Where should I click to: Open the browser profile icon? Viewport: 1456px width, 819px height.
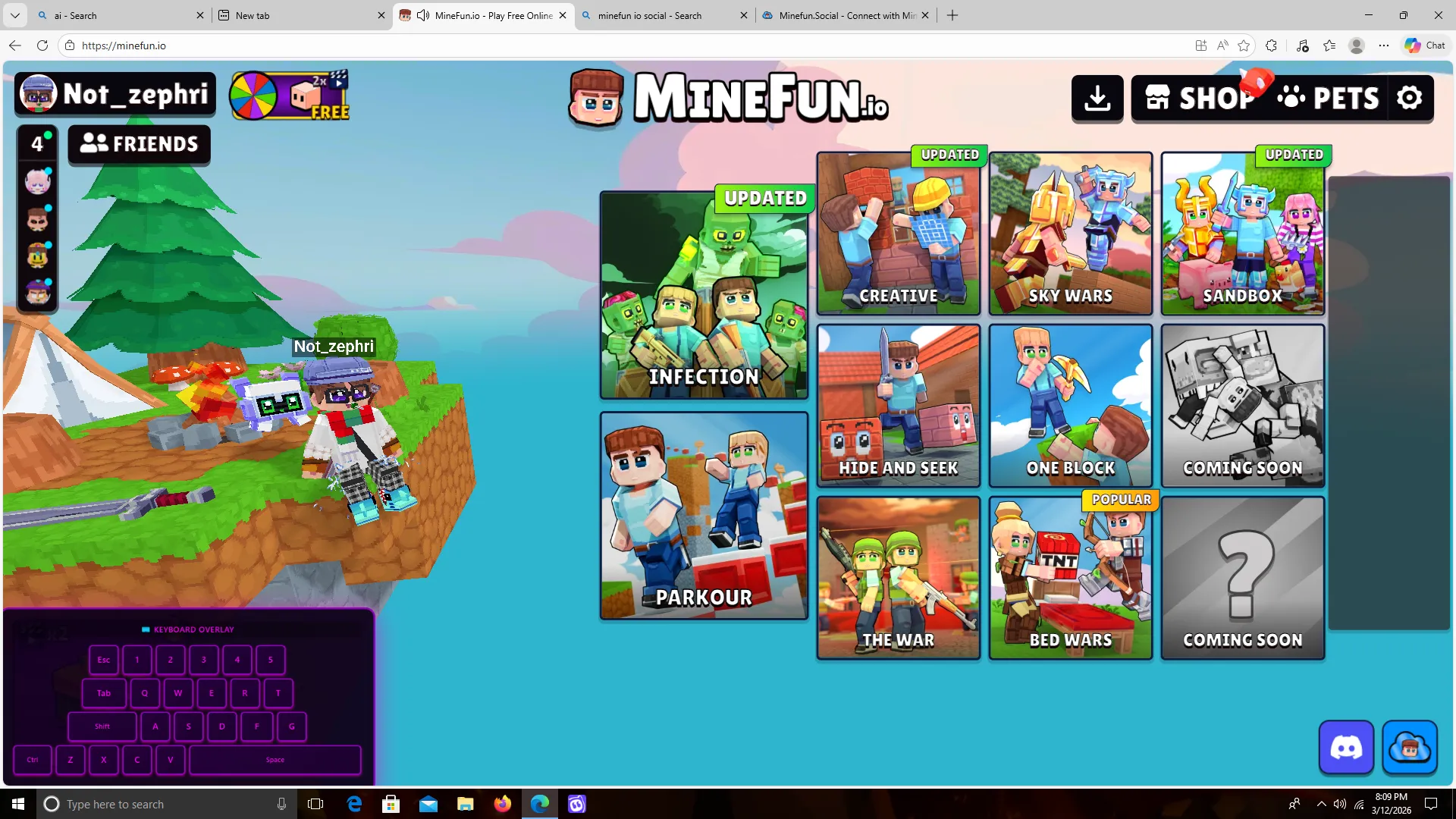point(1357,45)
